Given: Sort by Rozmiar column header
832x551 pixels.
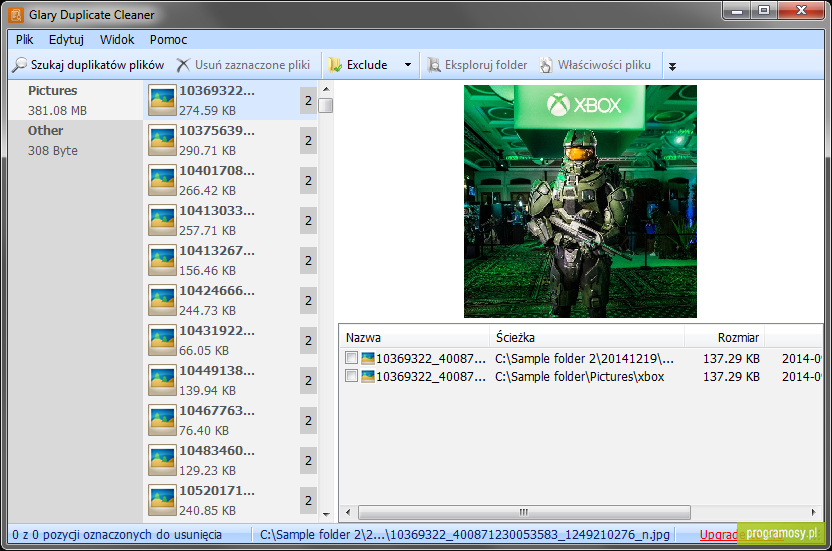Looking at the screenshot, I should (x=724, y=338).
